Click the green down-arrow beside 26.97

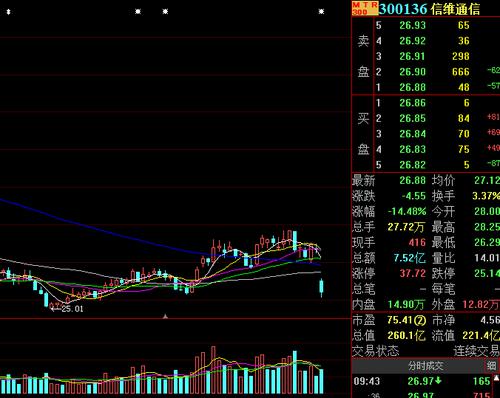click(x=438, y=380)
